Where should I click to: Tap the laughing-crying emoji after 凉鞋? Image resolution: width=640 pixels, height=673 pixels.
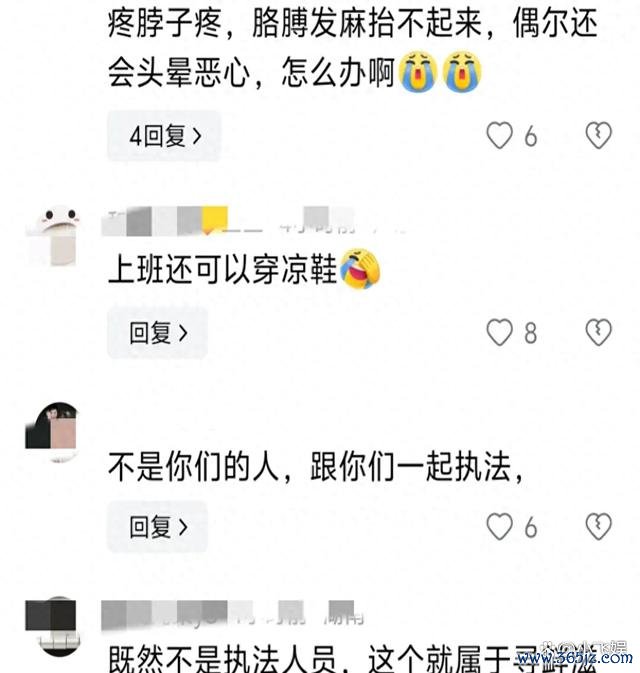pos(360,269)
